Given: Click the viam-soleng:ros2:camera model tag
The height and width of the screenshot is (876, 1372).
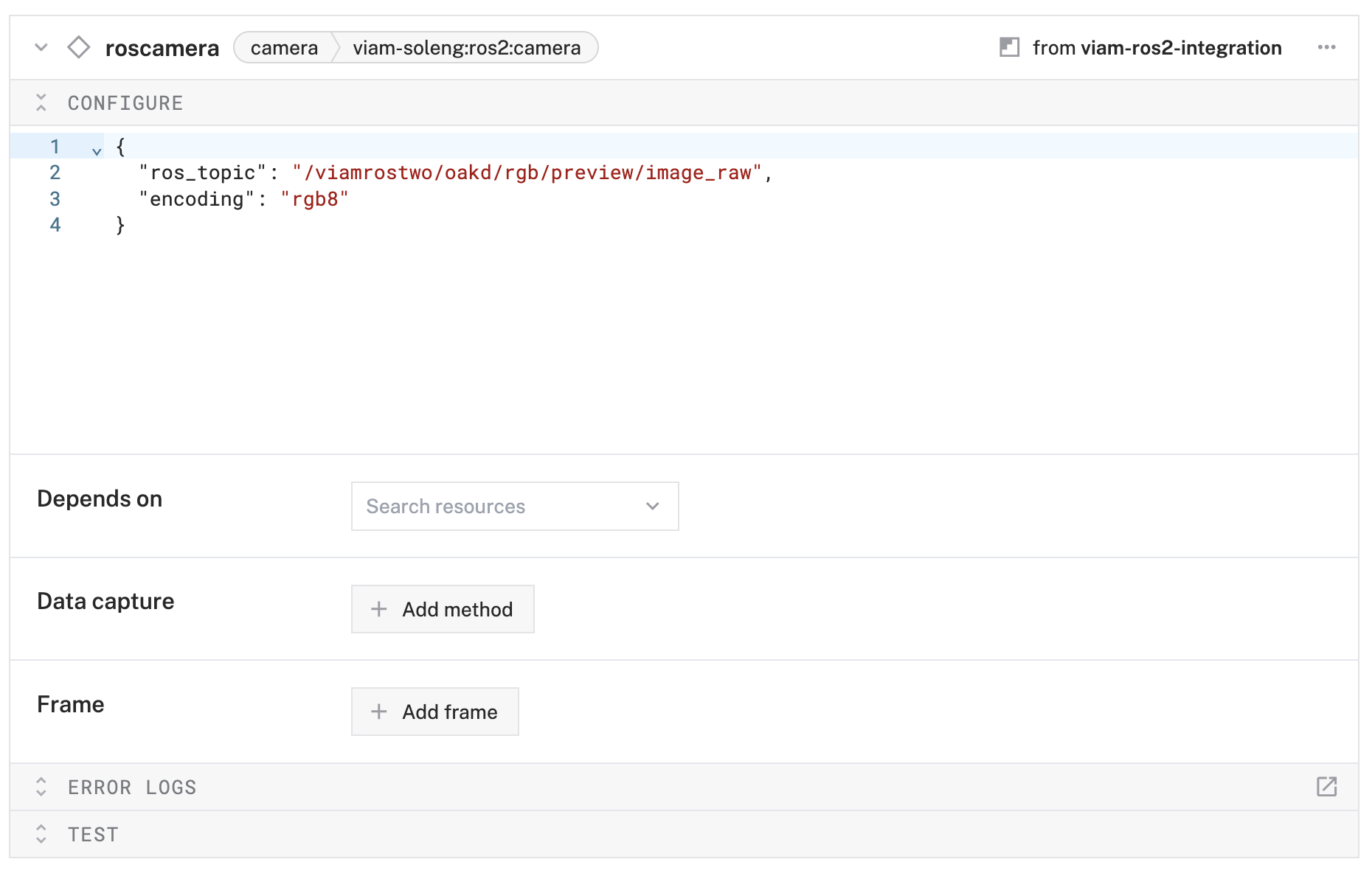Looking at the screenshot, I should (466, 48).
